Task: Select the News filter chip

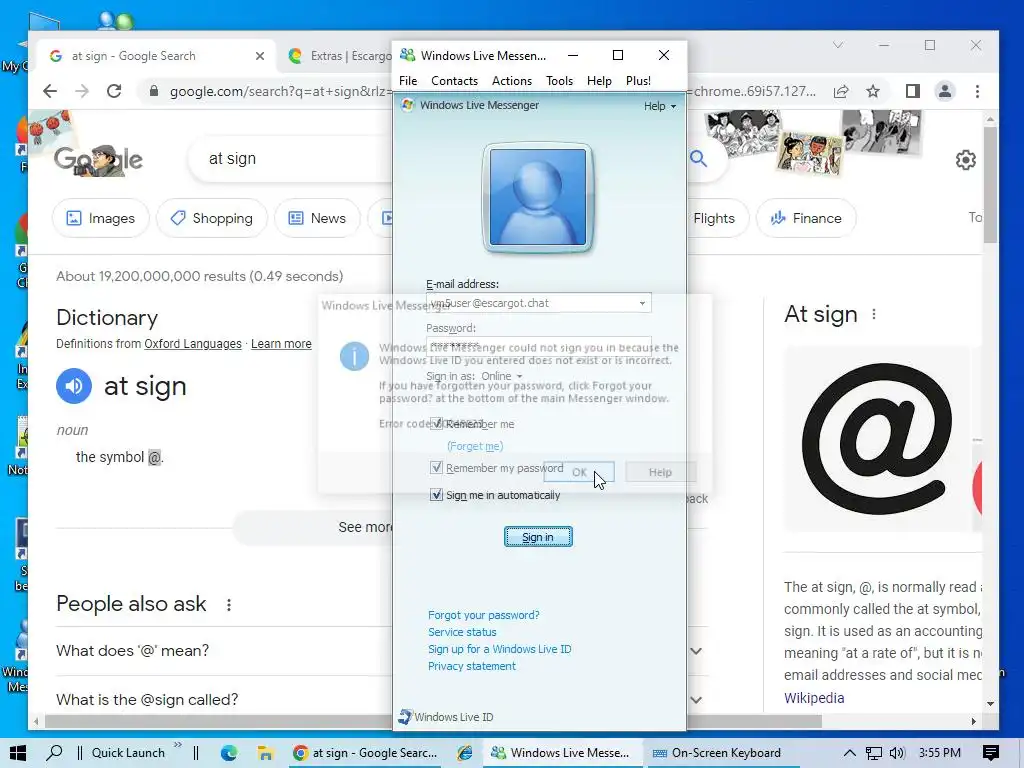Action: [317, 218]
